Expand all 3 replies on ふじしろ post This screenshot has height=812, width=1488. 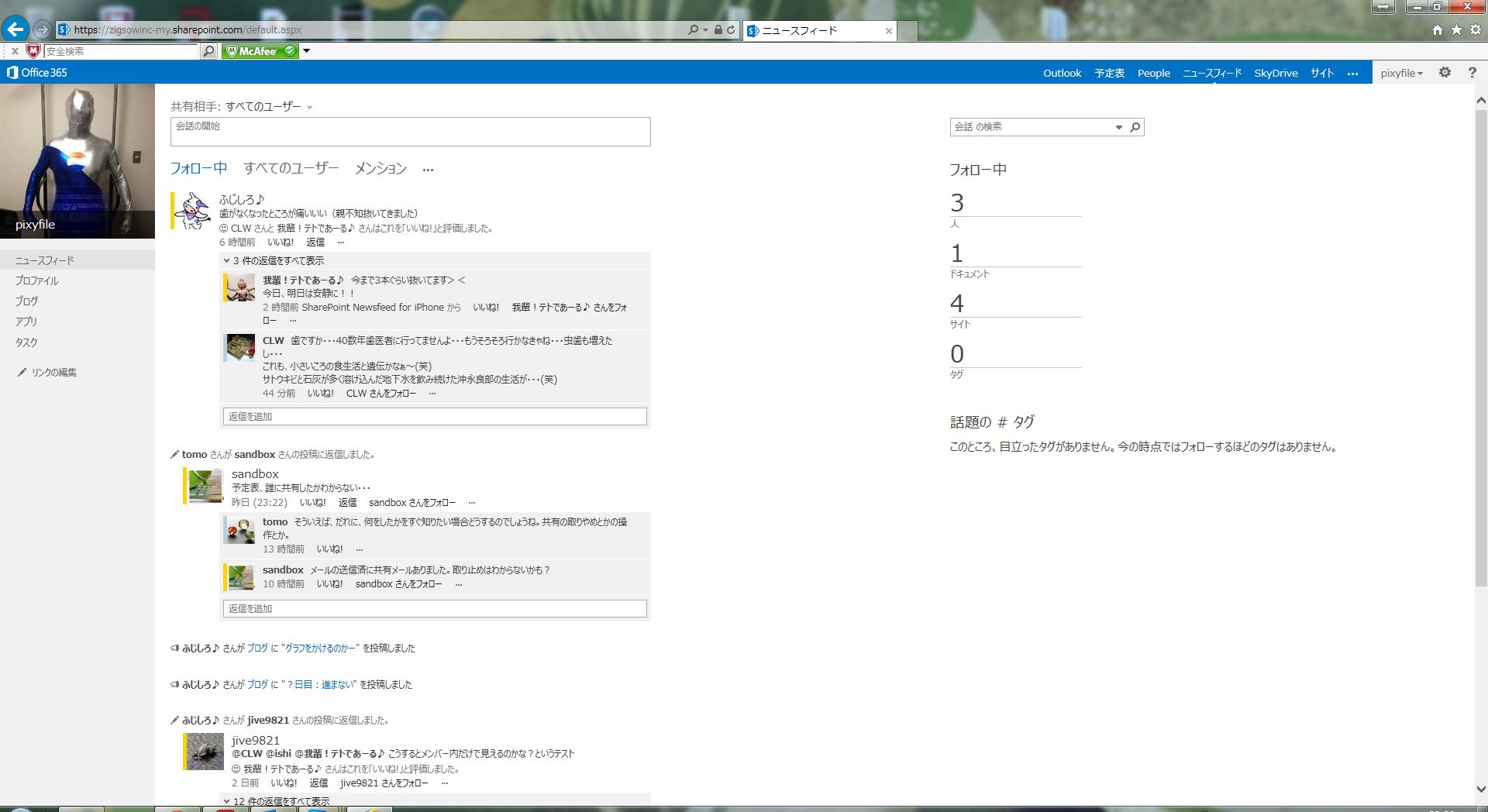pyautogui.click(x=274, y=261)
